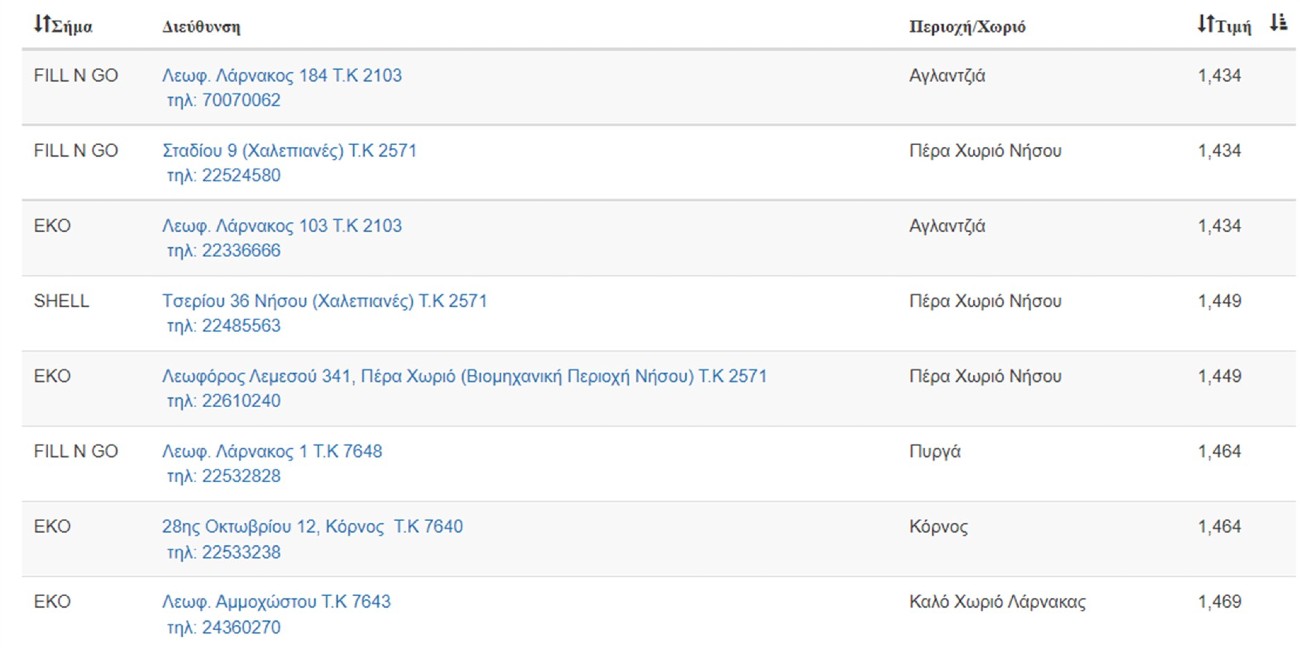Select the SHELL brand row cell
Screen dimensions: 1300x648
61,301
